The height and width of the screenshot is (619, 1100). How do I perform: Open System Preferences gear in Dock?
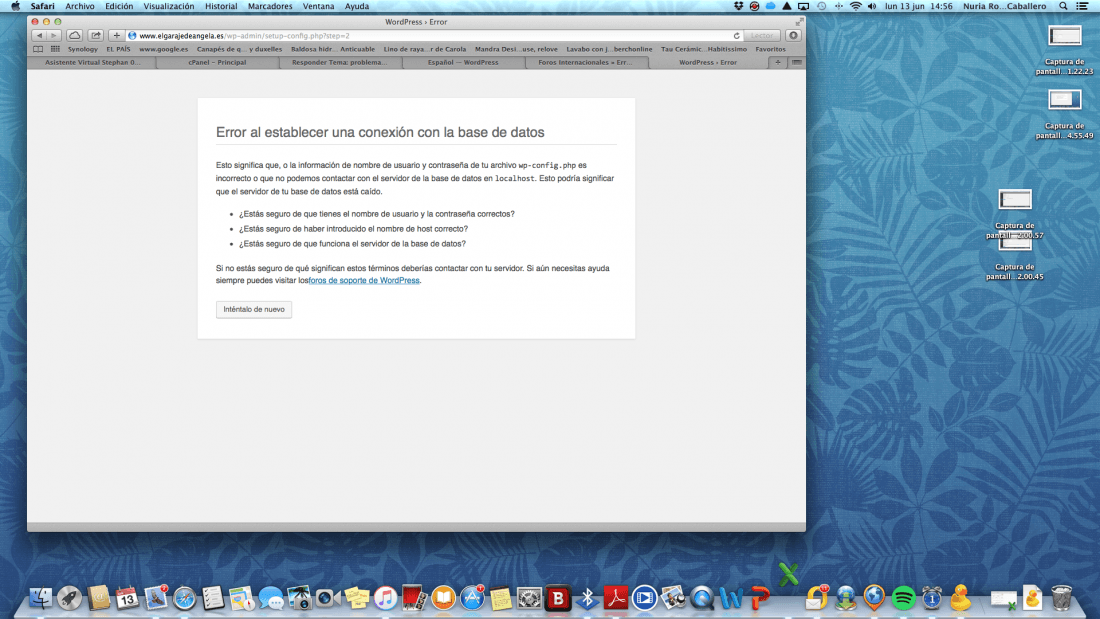click(x=530, y=598)
